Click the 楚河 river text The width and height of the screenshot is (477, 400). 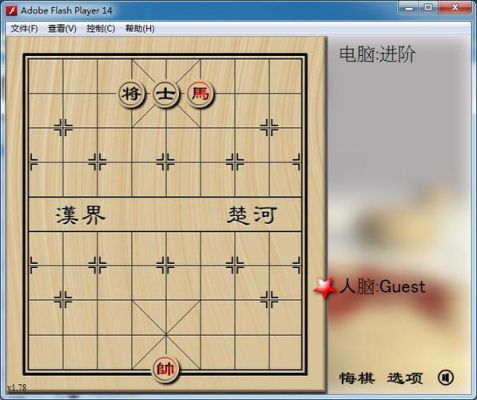(x=252, y=215)
